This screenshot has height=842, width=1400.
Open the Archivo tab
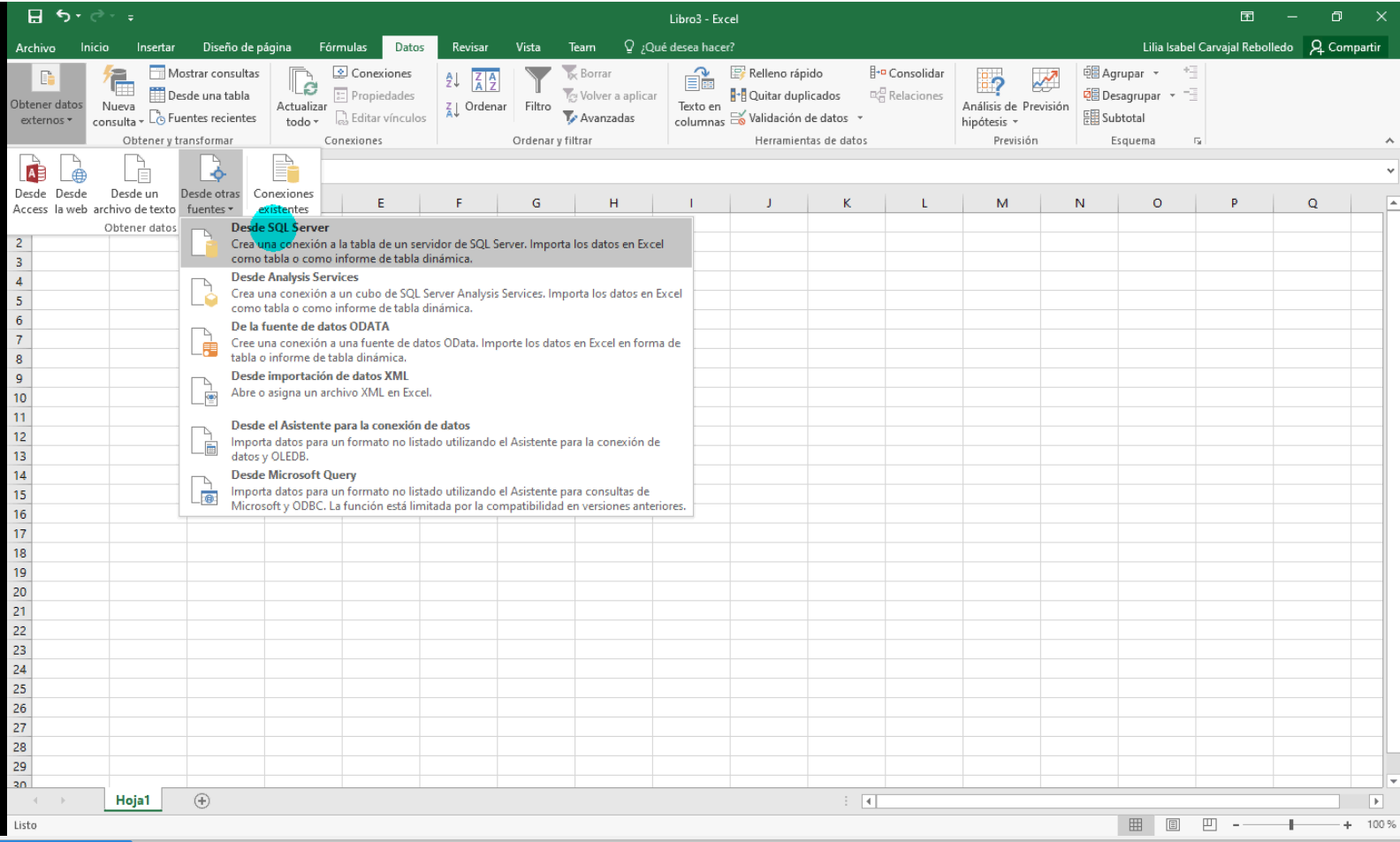[35, 48]
